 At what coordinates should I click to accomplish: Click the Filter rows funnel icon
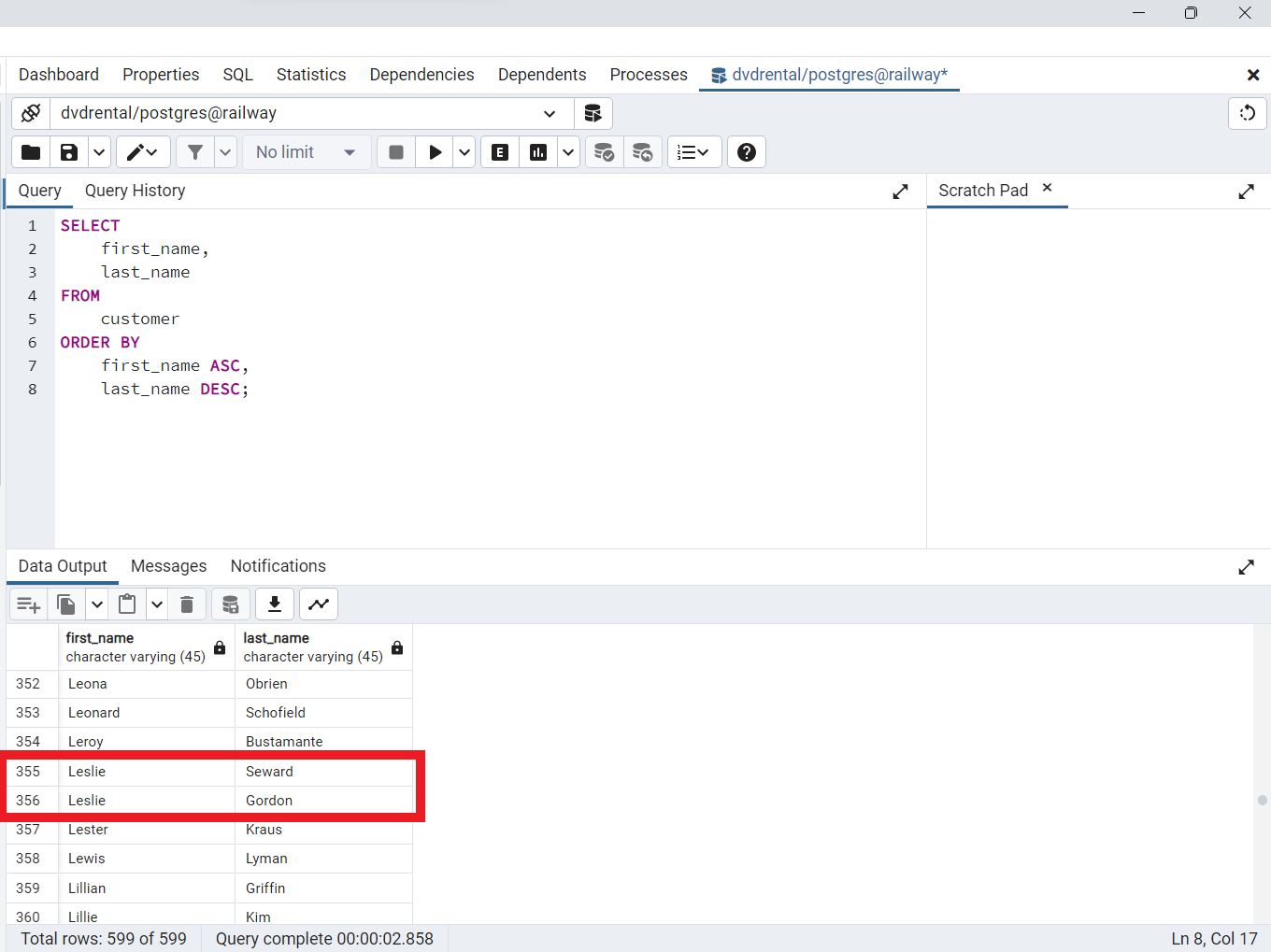click(195, 152)
